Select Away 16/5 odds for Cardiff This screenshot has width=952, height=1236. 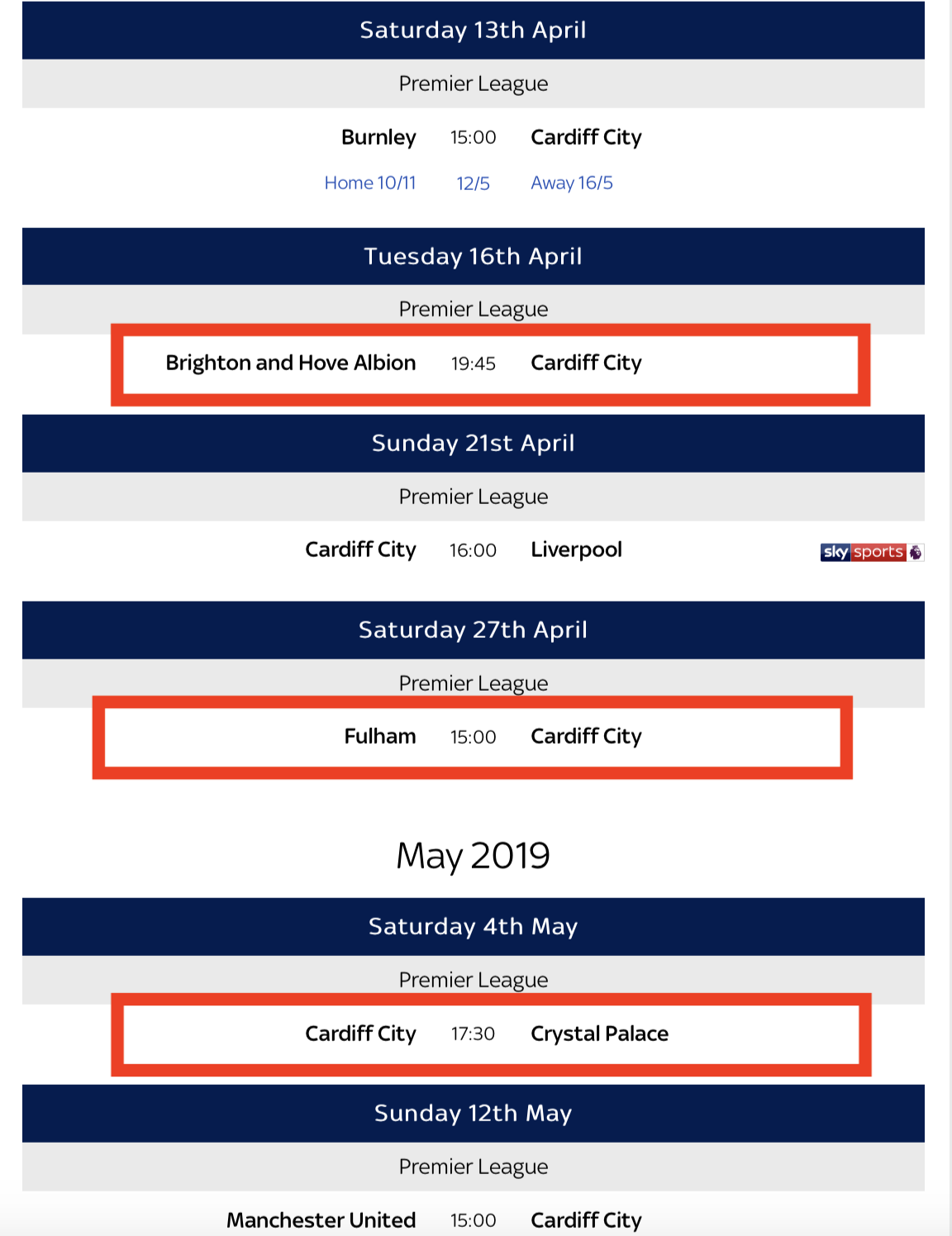pyautogui.click(x=572, y=183)
